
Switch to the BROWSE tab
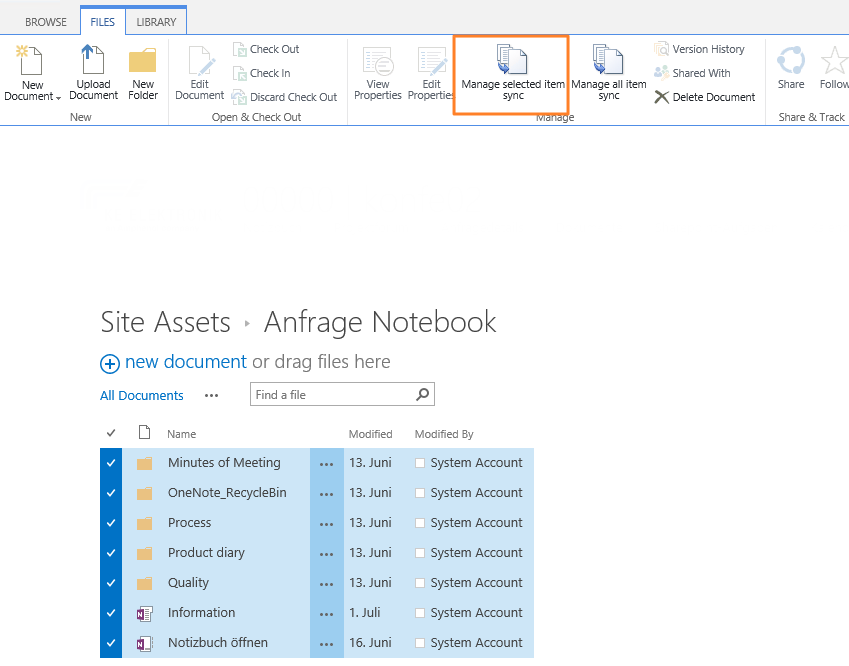[x=46, y=22]
